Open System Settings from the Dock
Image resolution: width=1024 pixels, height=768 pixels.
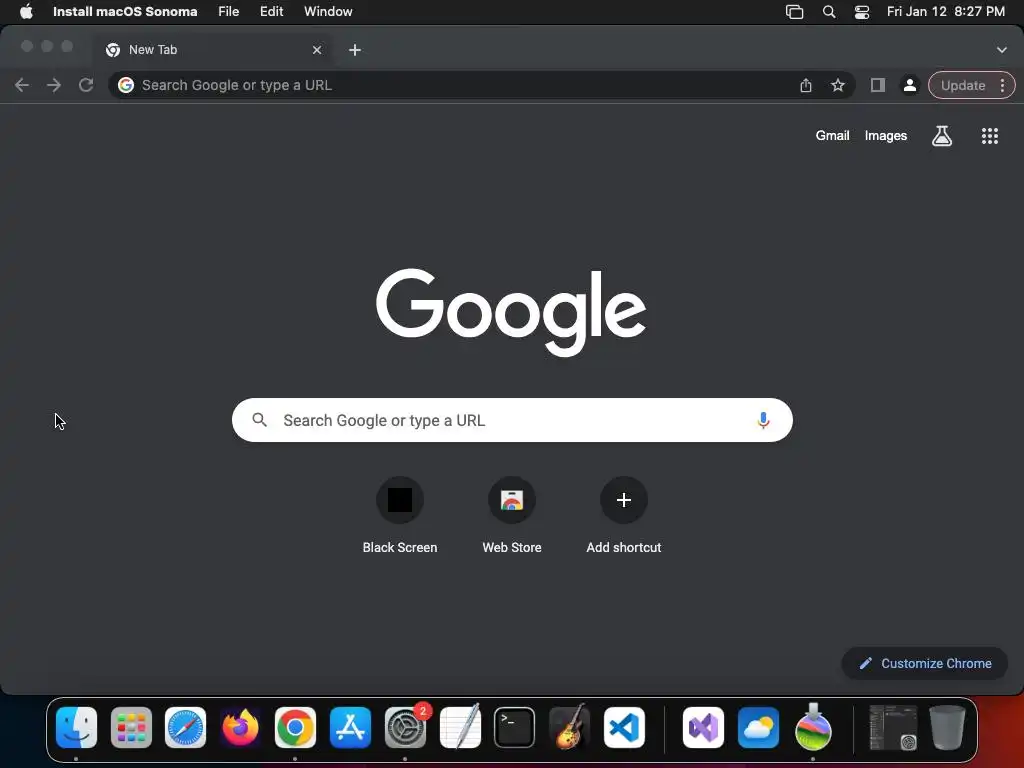pyautogui.click(x=406, y=727)
